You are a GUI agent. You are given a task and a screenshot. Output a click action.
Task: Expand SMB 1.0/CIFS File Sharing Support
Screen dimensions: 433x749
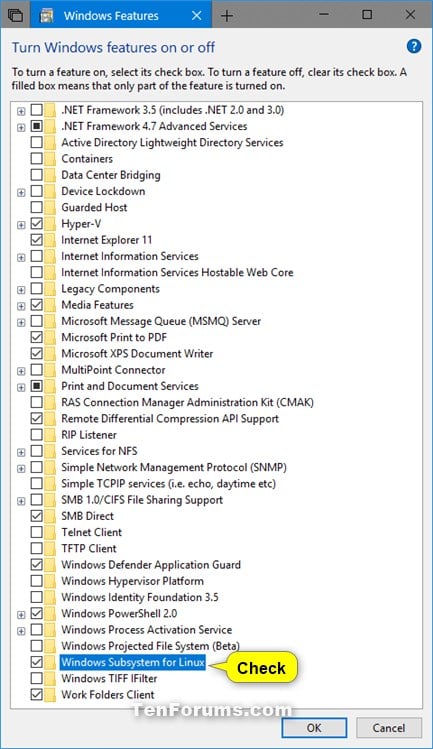point(21,501)
